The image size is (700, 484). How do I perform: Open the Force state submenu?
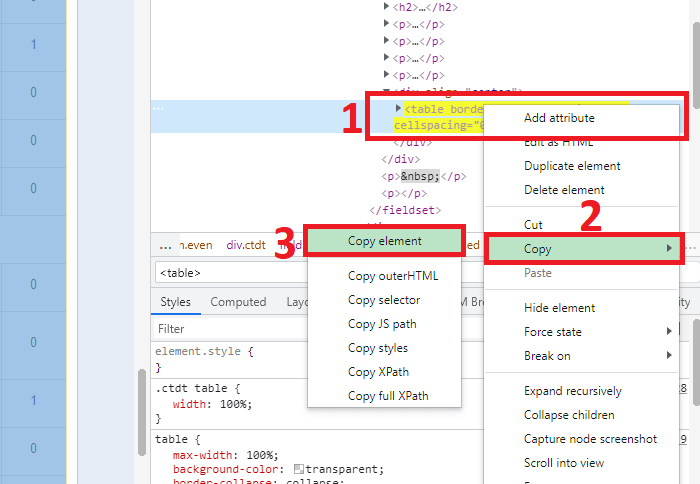click(582, 332)
